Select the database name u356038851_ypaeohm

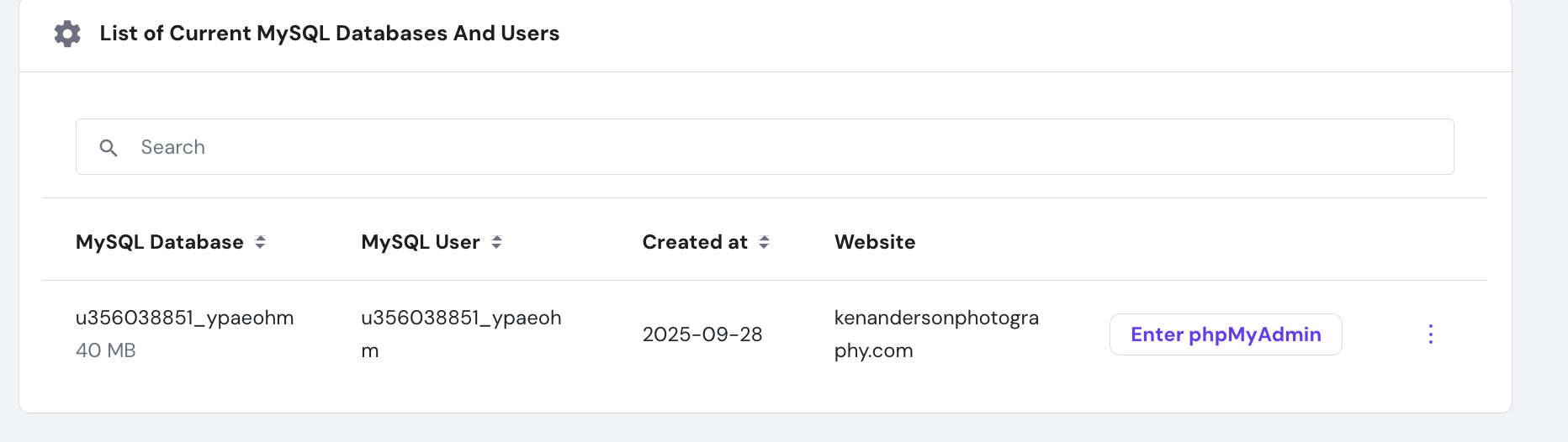click(x=185, y=318)
